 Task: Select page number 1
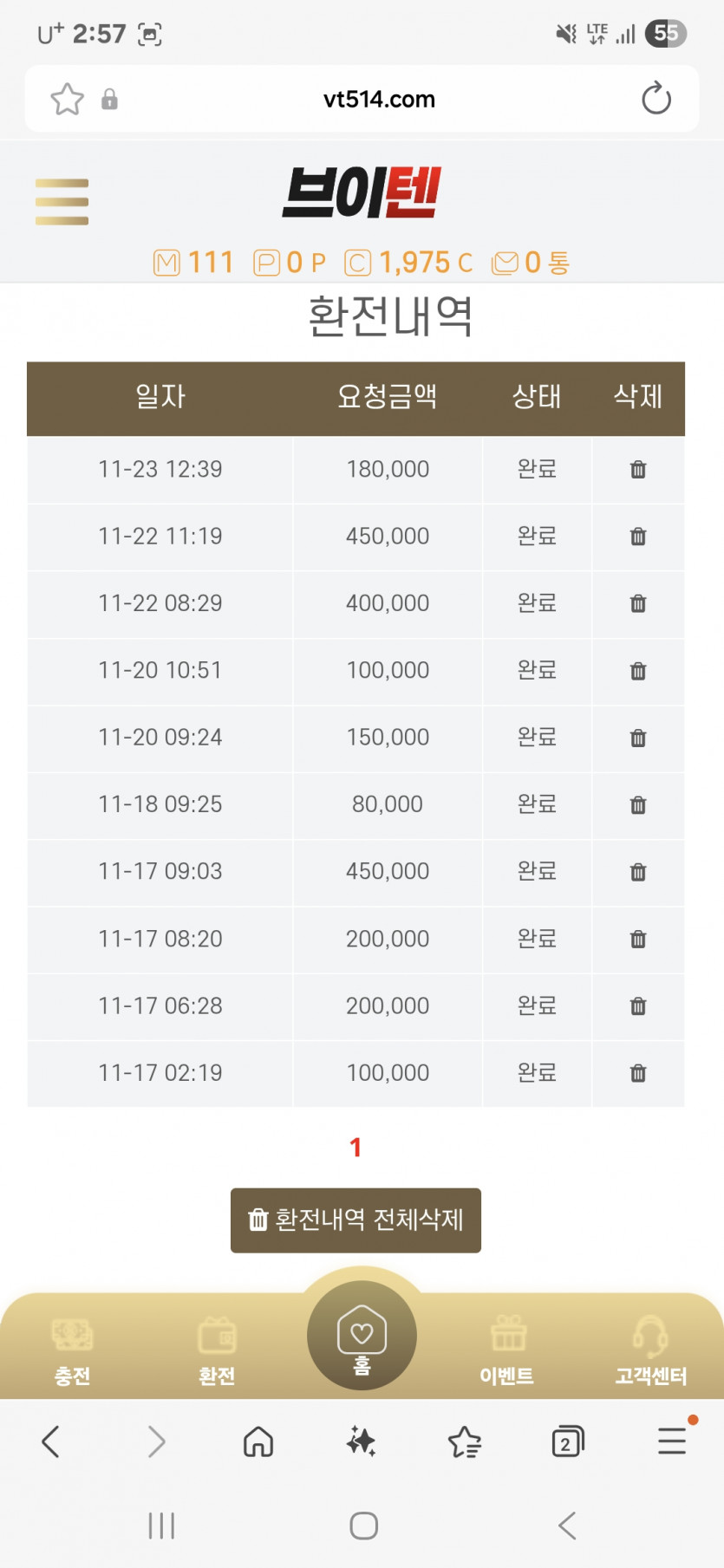(x=355, y=1148)
